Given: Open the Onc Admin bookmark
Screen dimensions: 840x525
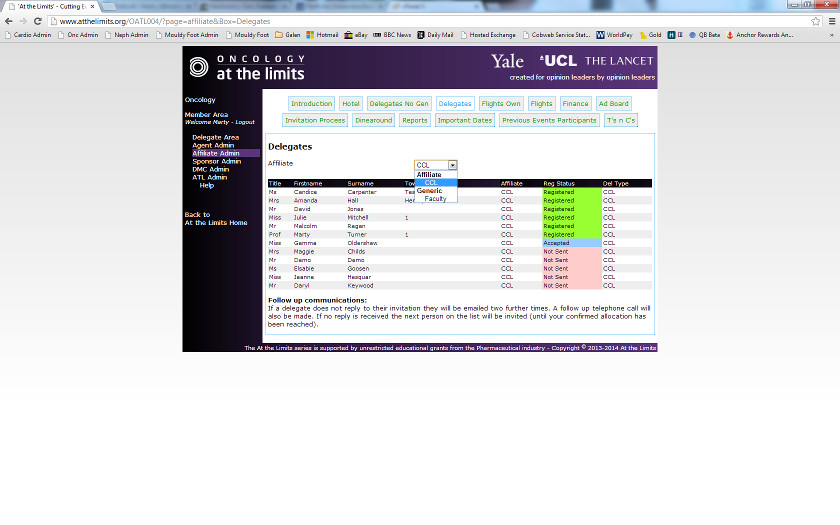Looking at the screenshot, I should (78, 35).
